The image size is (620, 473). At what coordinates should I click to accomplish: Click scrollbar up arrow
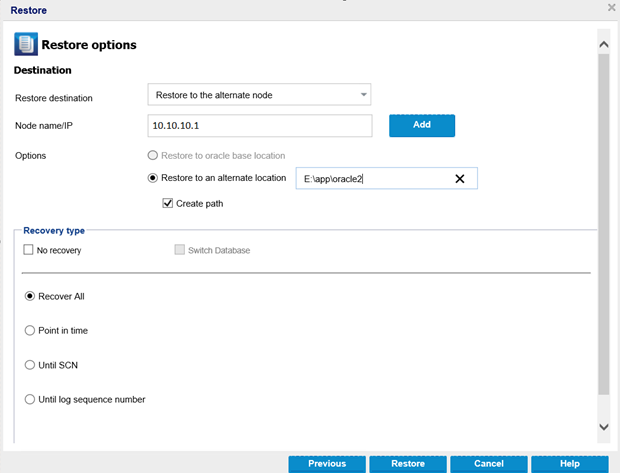point(603,44)
